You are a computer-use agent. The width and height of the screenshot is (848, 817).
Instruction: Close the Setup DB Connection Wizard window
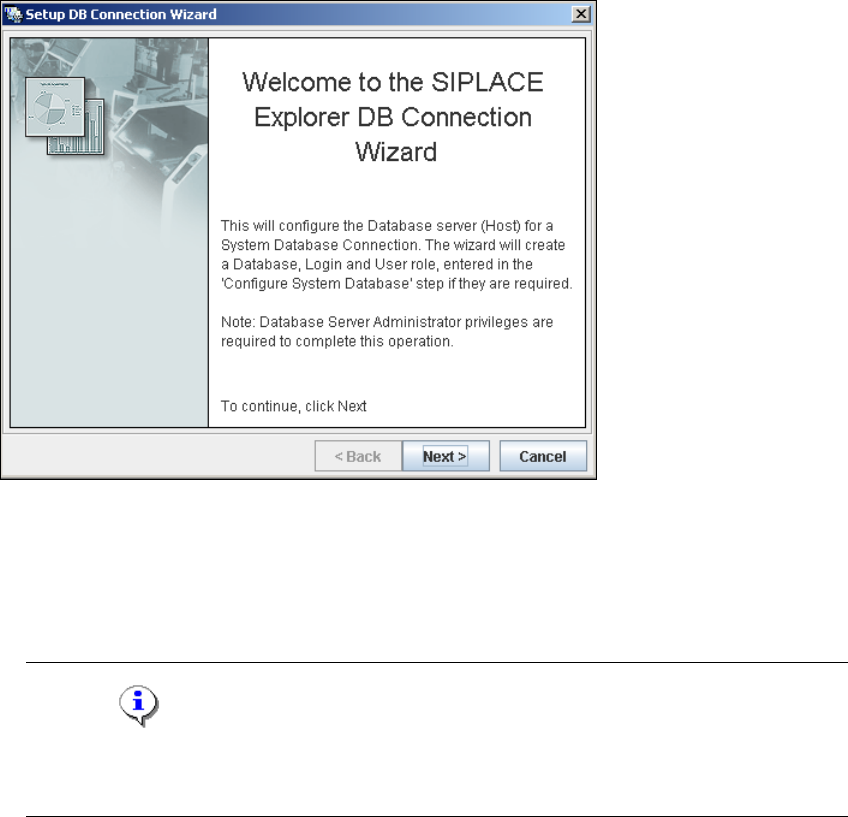tap(581, 14)
